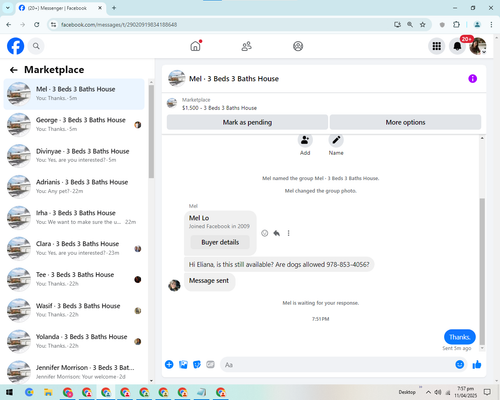Screen dimensions: 500x400
Task: Open the Clara conversation
Action: click(x=74, y=248)
